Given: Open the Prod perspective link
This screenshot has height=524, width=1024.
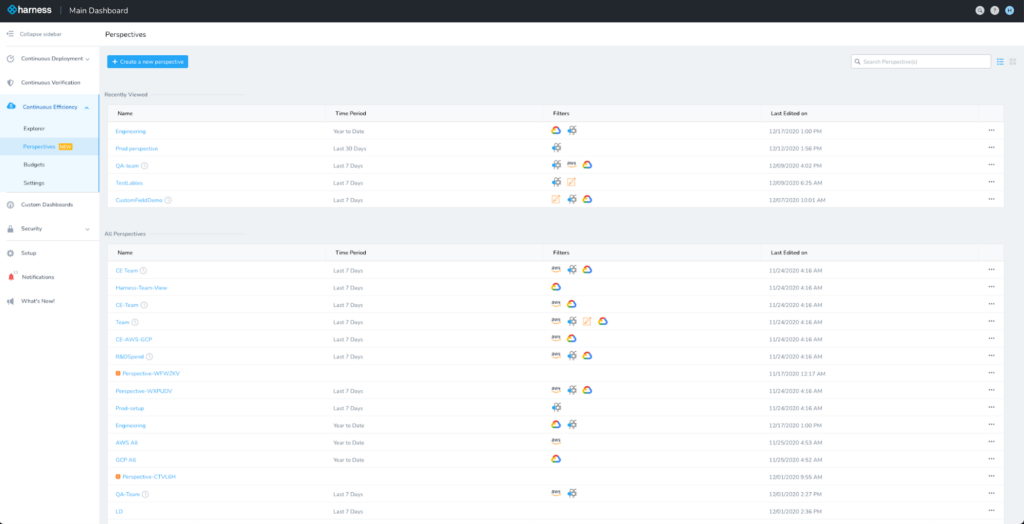Looking at the screenshot, I should (136, 148).
